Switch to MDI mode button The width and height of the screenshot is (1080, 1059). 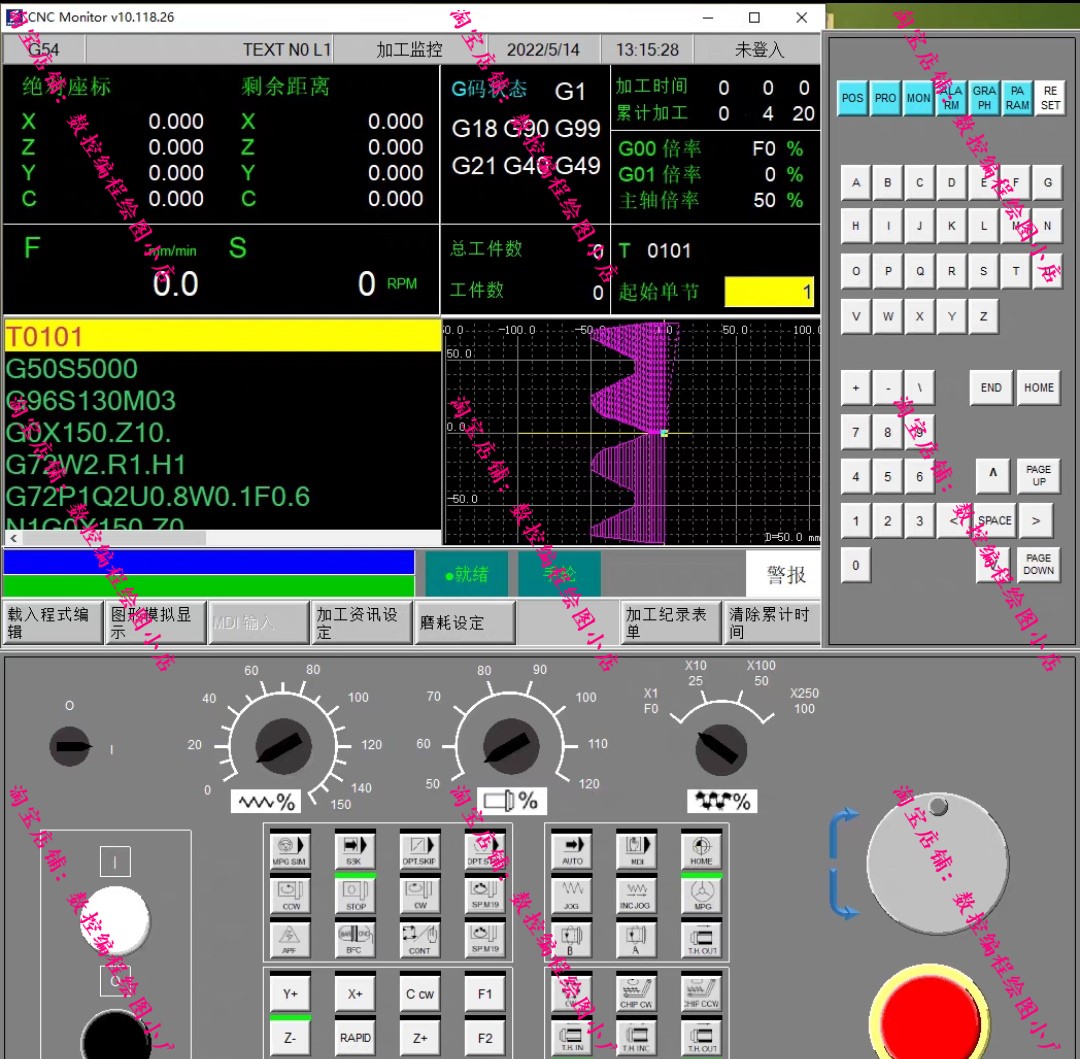coord(637,851)
